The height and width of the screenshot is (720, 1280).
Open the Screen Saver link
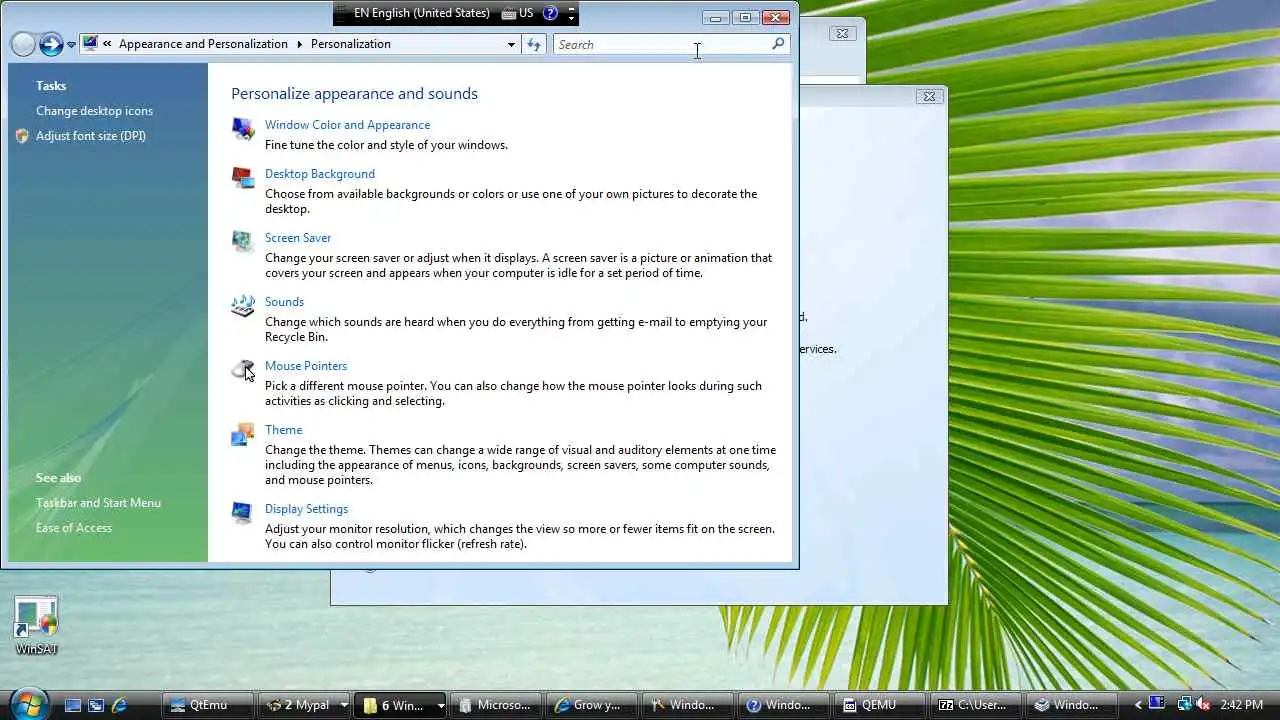[298, 238]
